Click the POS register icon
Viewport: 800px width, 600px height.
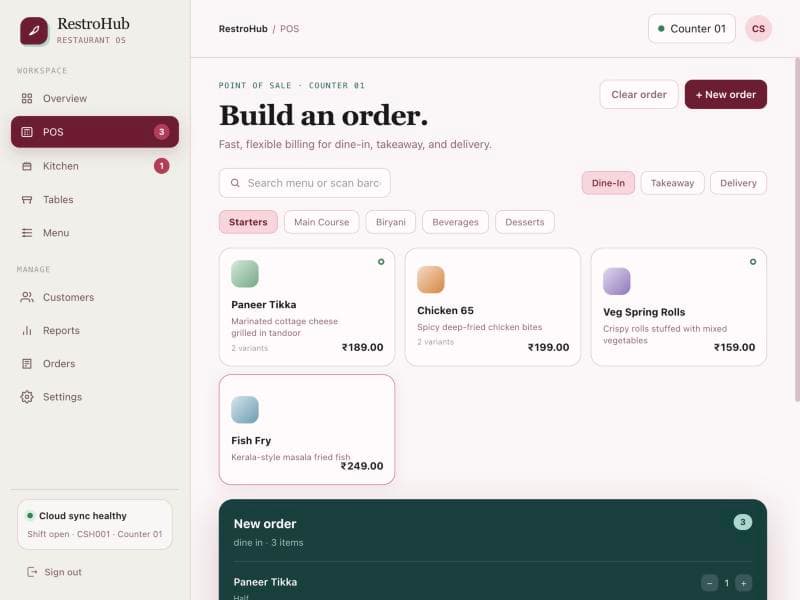click(27, 132)
